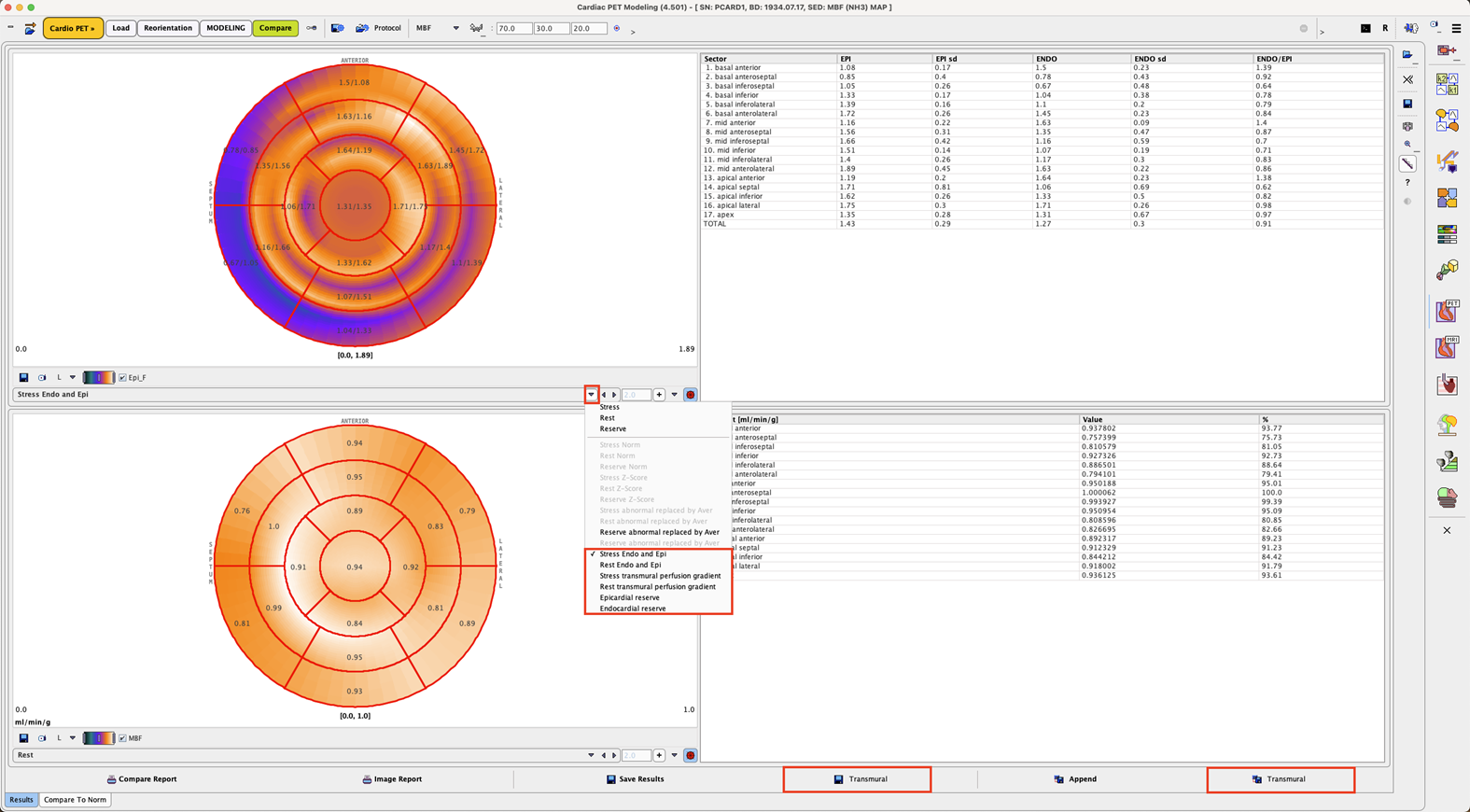
Task: Click the upper plot color bar swatch
Action: click(98, 378)
